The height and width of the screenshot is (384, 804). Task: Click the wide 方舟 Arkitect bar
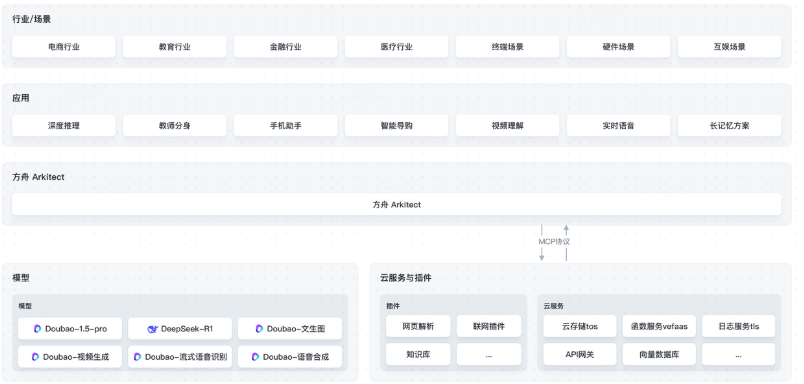[397, 204]
